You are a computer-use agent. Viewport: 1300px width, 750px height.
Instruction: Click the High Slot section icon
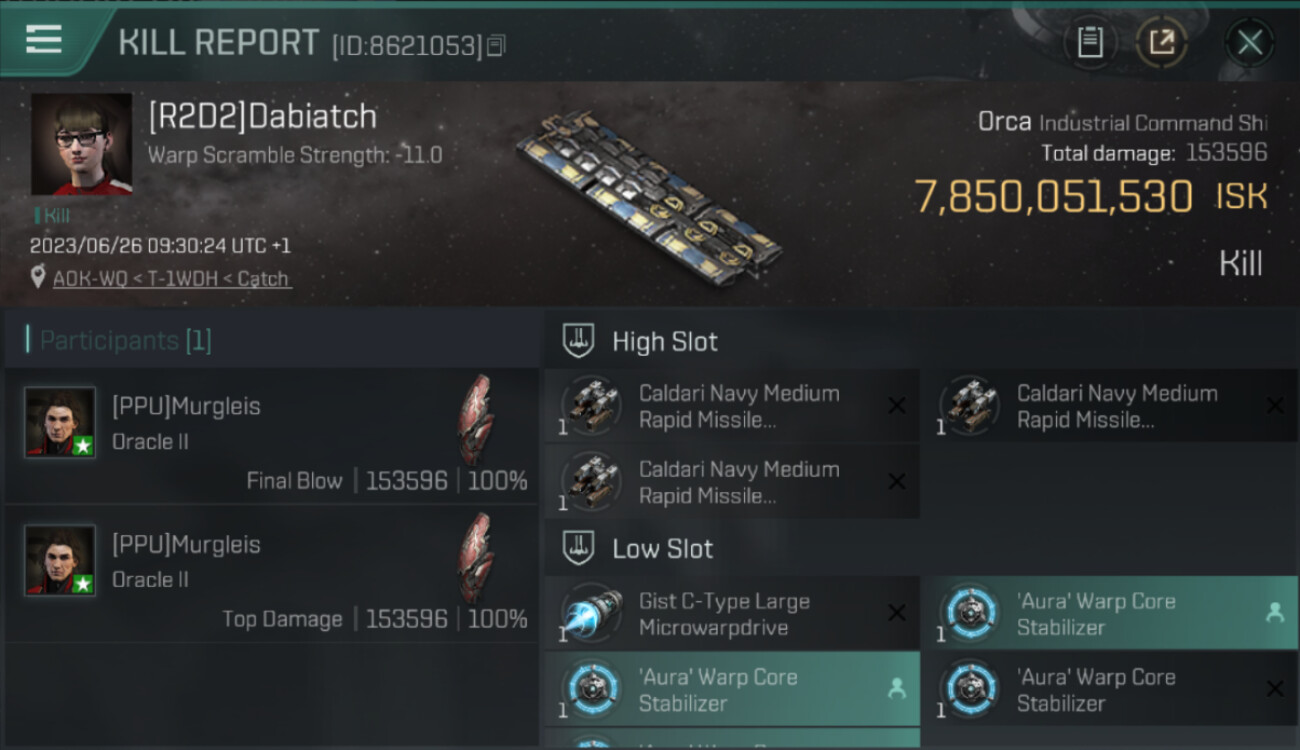click(579, 341)
